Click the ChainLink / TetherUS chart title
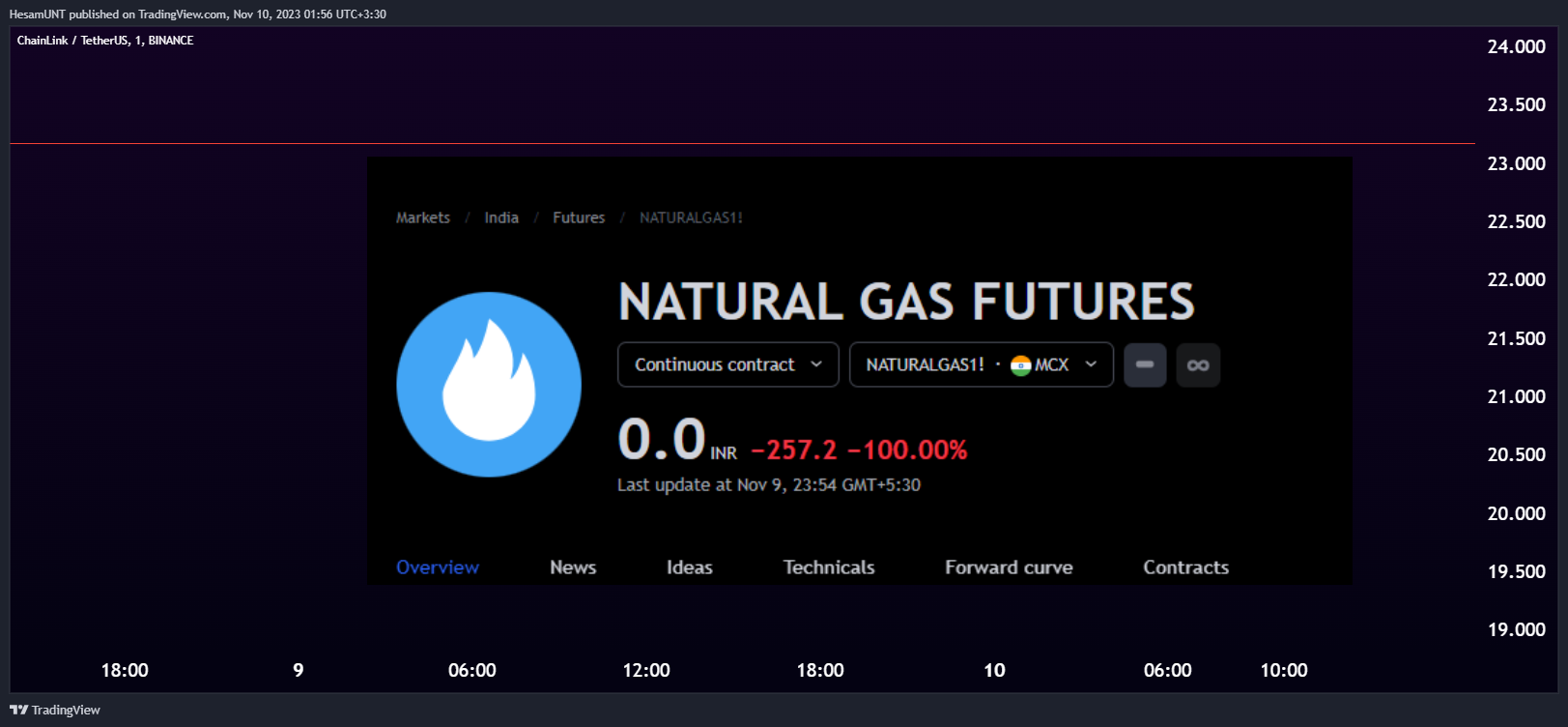 pyautogui.click(x=105, y=41)
